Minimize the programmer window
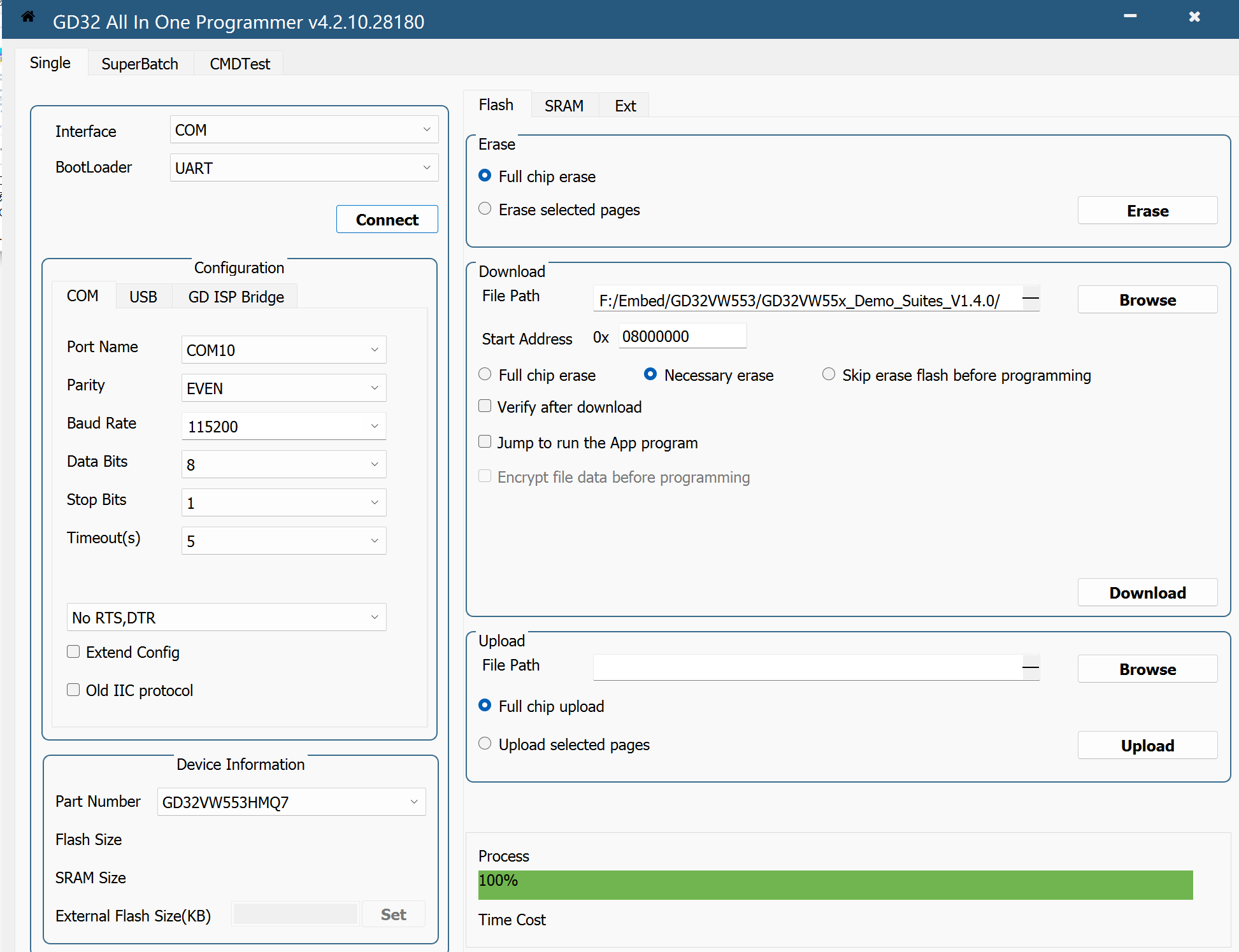This screenshot has height=952, width=1239. coord(1130,17)
